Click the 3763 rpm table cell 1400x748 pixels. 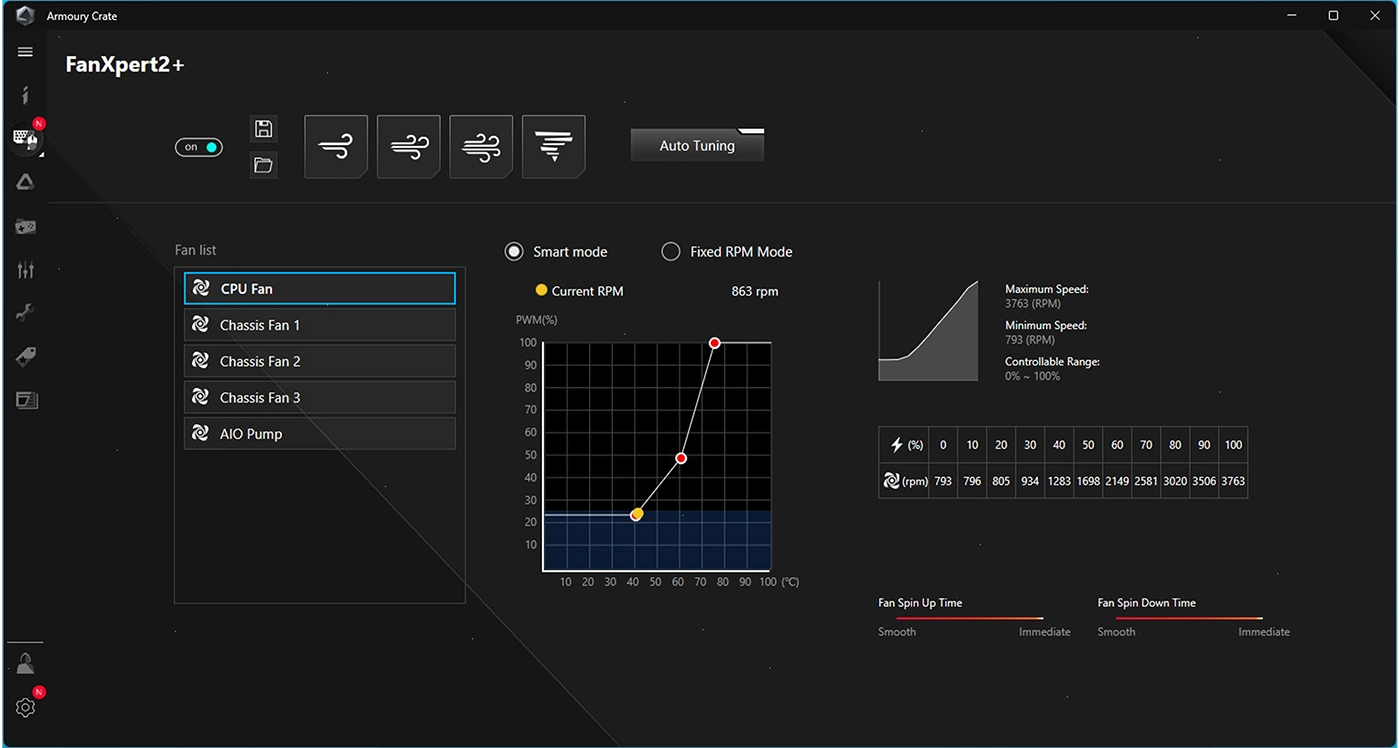(1233, 481)
